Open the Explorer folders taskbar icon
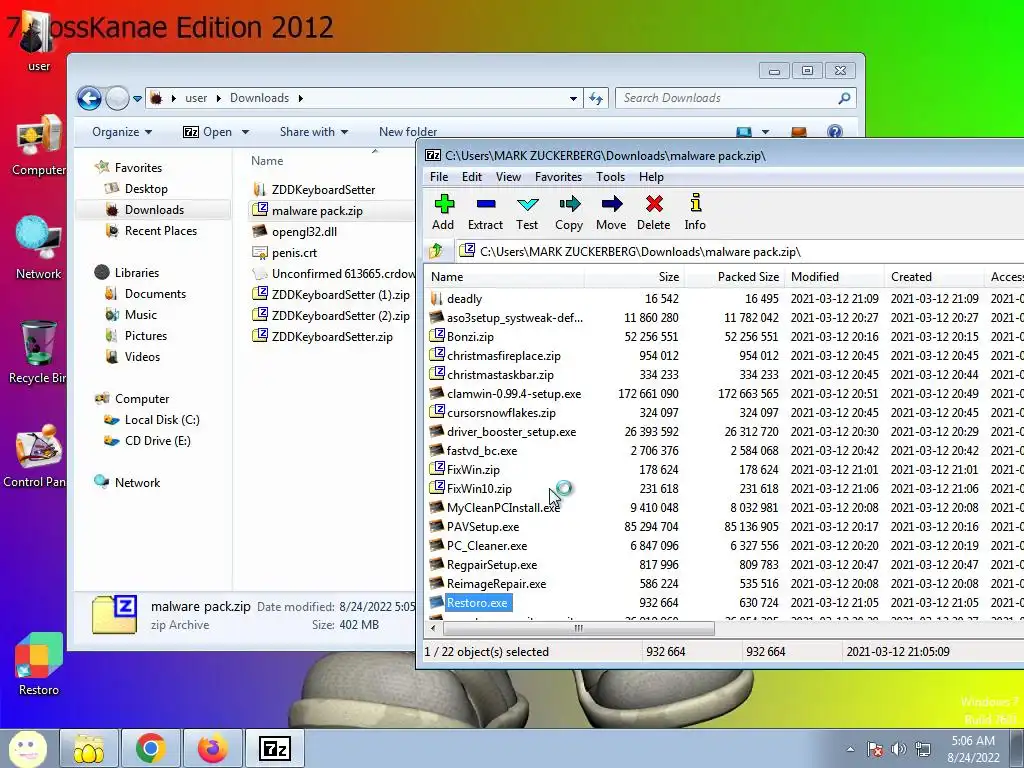Screen dimensions: 1024x768 pyautogui.click(x=89, y=748)
